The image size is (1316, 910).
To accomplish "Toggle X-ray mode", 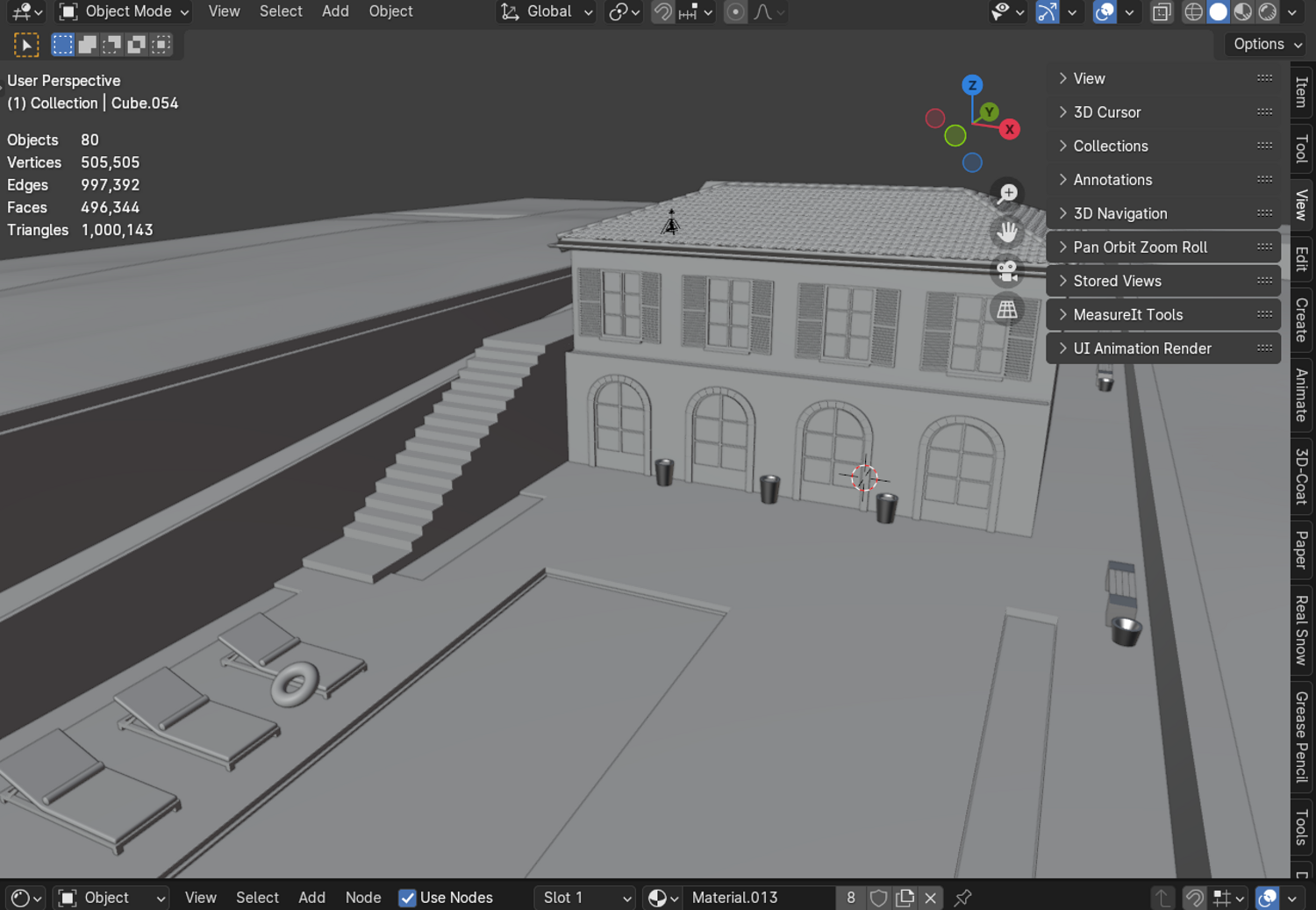I will click(x=1162, y=11).
